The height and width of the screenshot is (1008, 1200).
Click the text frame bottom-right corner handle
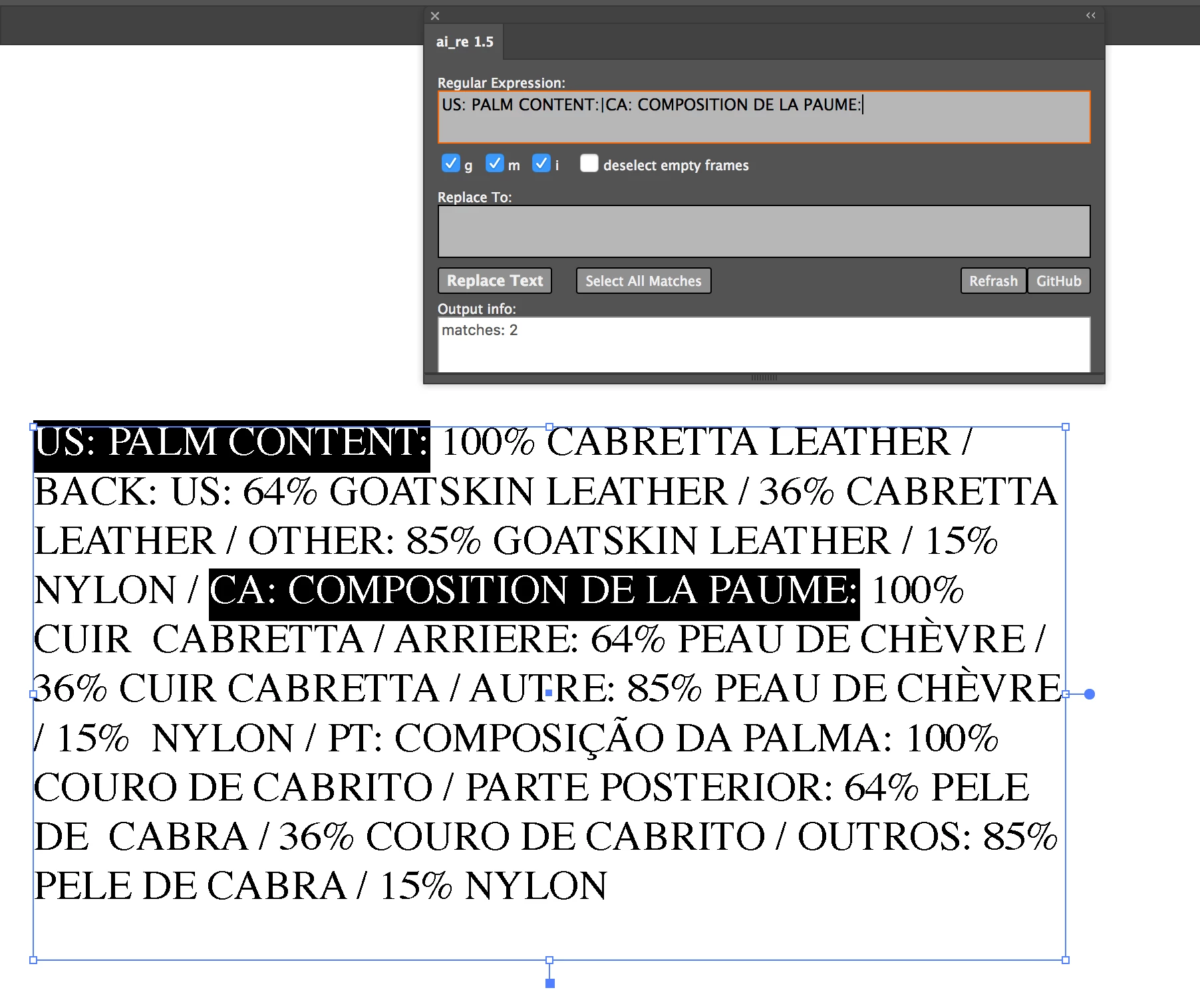point(1066,960)
